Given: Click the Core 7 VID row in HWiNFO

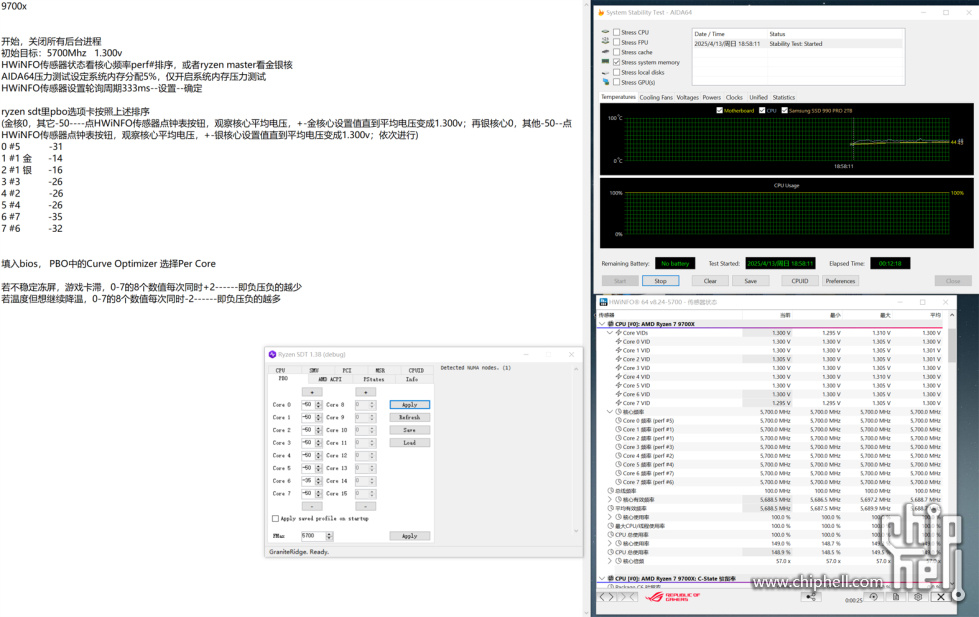Looking at the screenshot, I should (x=774, y=403).
